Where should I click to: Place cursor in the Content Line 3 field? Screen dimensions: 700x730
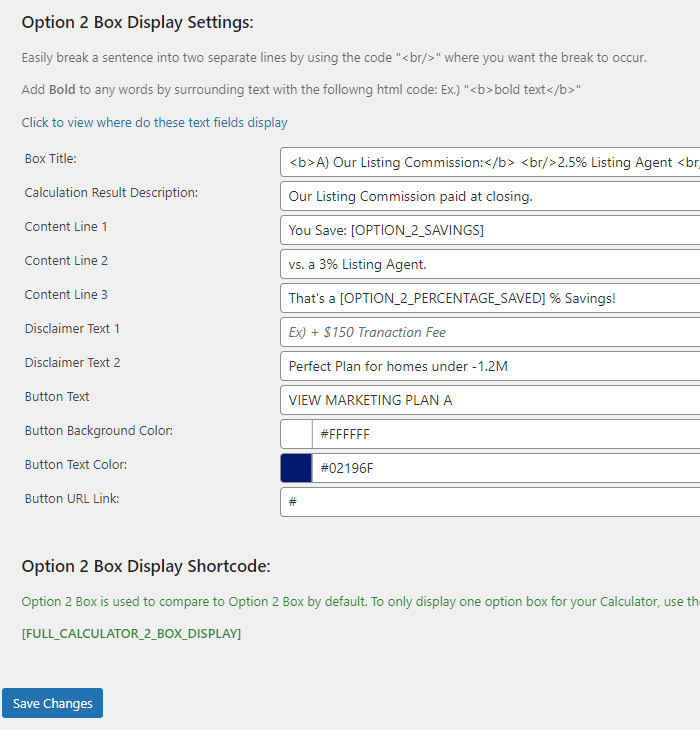490,298
